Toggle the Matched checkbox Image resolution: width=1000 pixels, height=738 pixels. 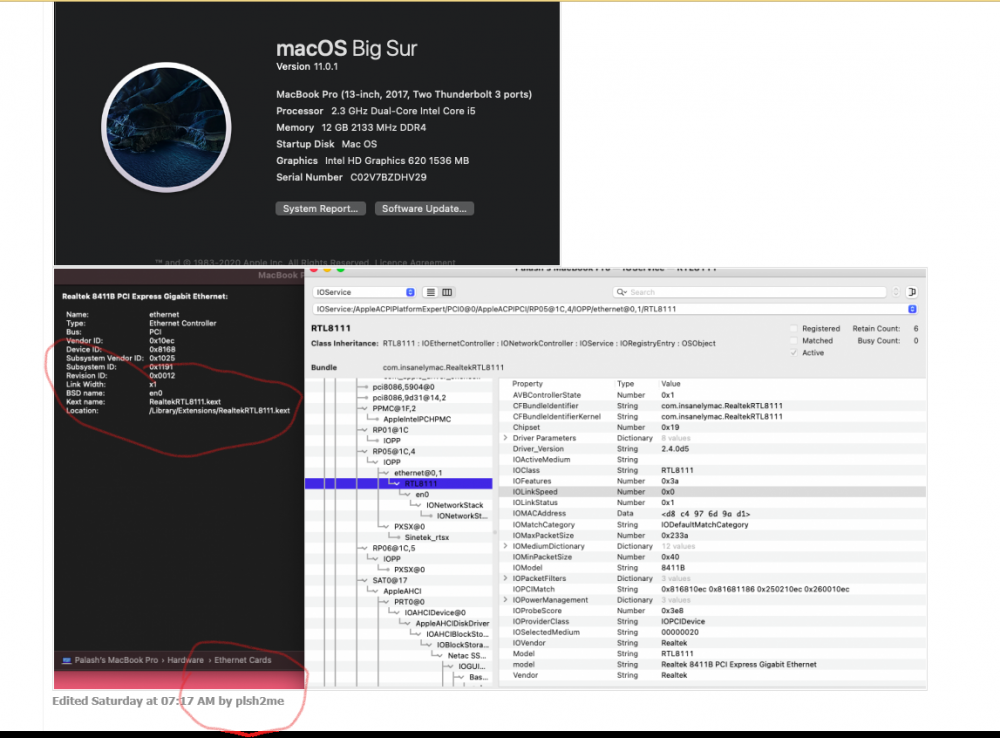[x=793, y=341]
